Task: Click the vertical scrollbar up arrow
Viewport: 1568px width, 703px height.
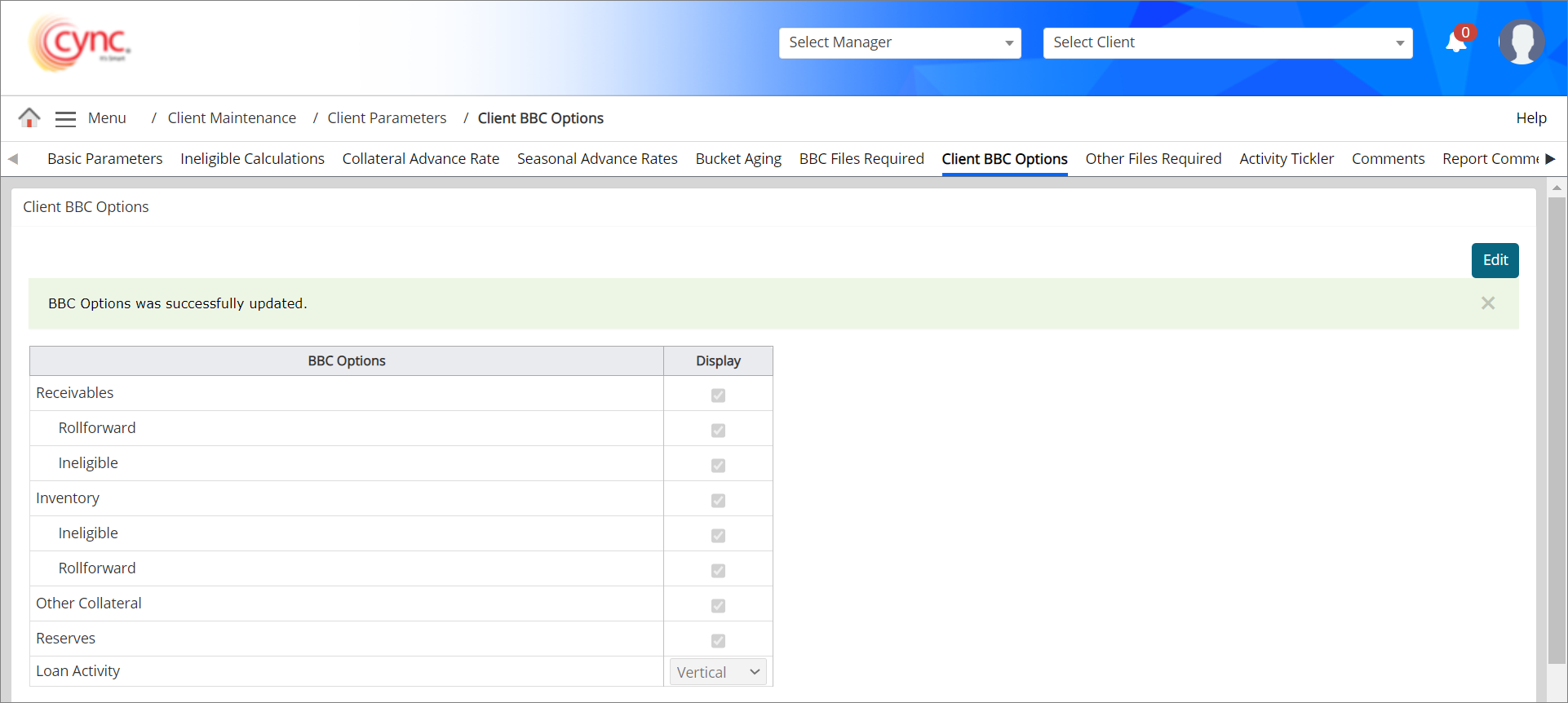Action: coord(1557,188)
